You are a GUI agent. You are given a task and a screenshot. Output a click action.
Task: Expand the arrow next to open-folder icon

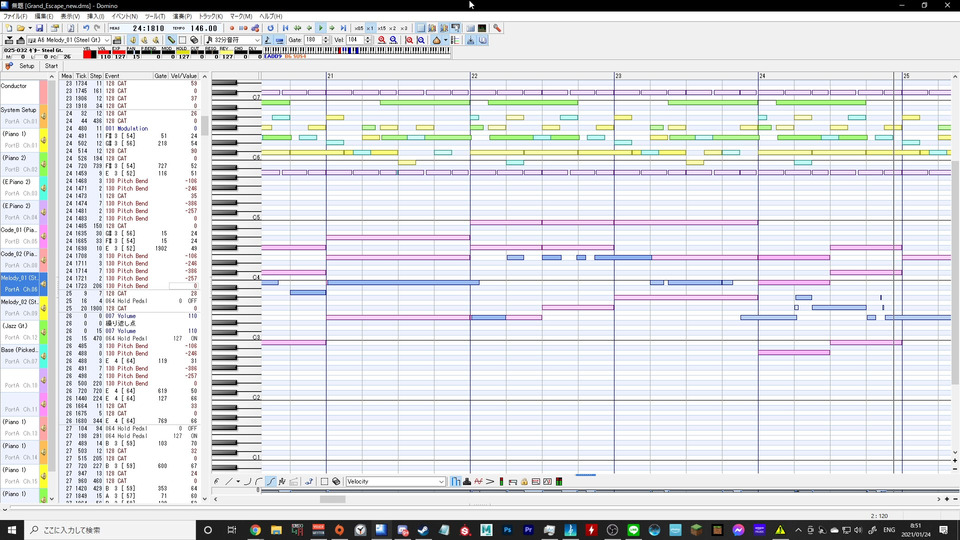(29, 28)
